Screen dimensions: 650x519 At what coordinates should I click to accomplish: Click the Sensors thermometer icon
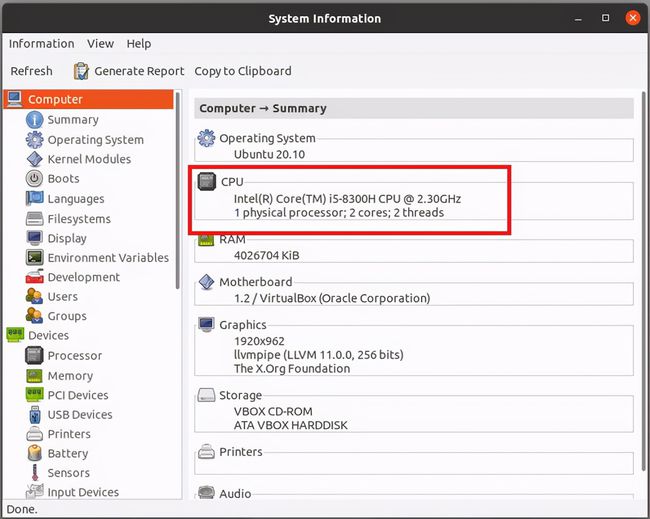click(35, 473)
